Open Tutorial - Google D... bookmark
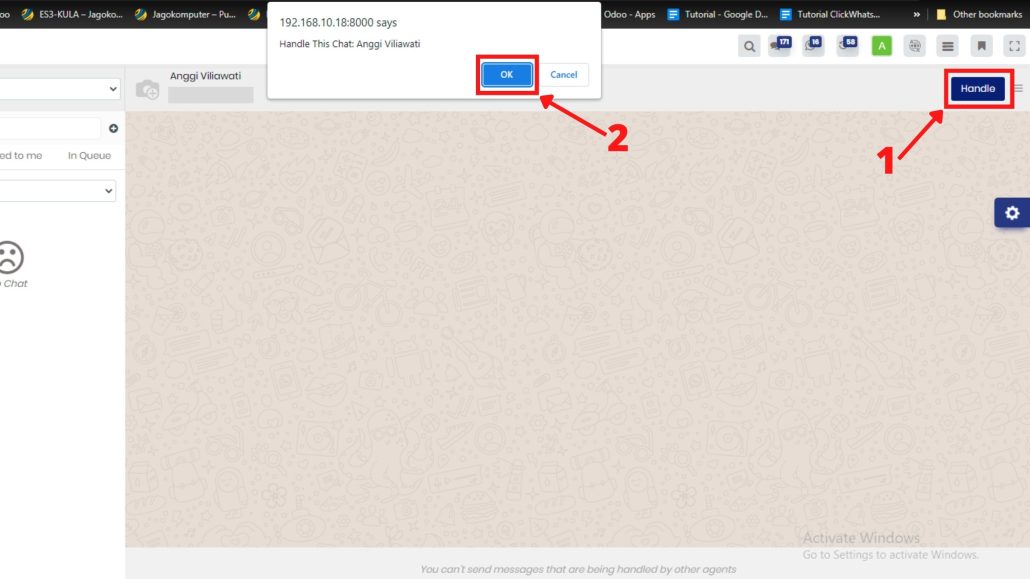Screen dimensions: 1030x579 [717, 14]
